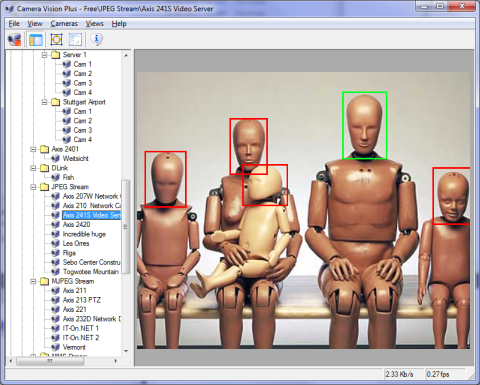
Task: Open the info toolbar icon
Action: [96, 40]
